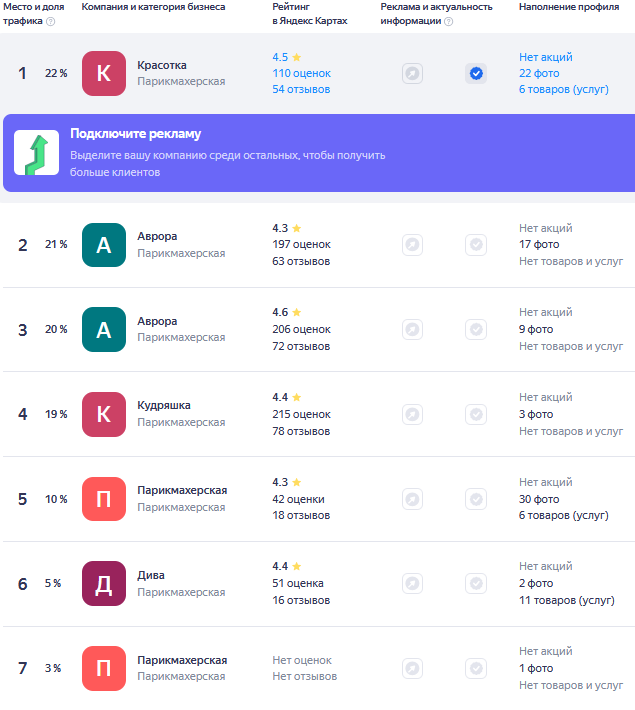Click the '17 фото' text
The height and width of the screenshot is (710, 635).
tap(539, 245)
